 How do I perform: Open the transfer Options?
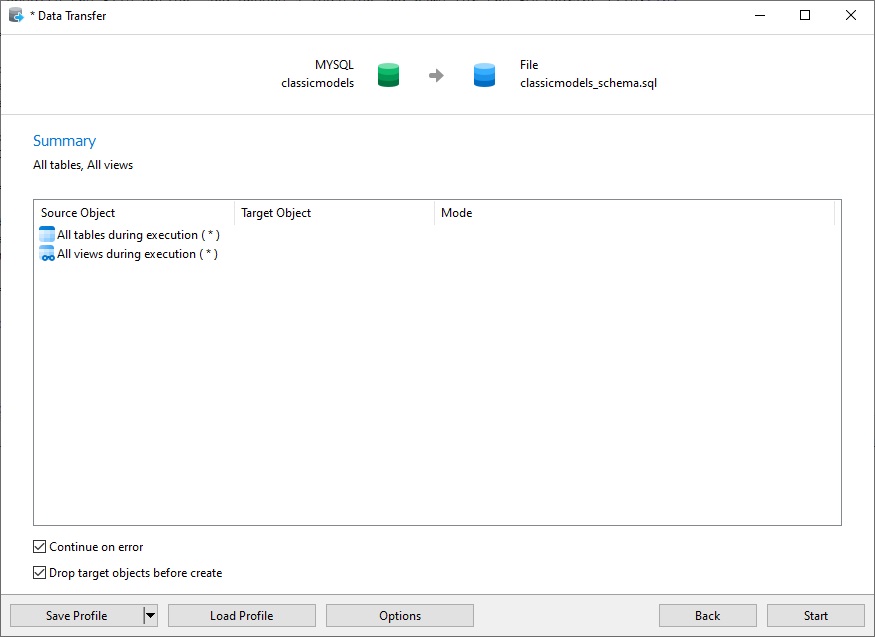[x=400, y=616]
